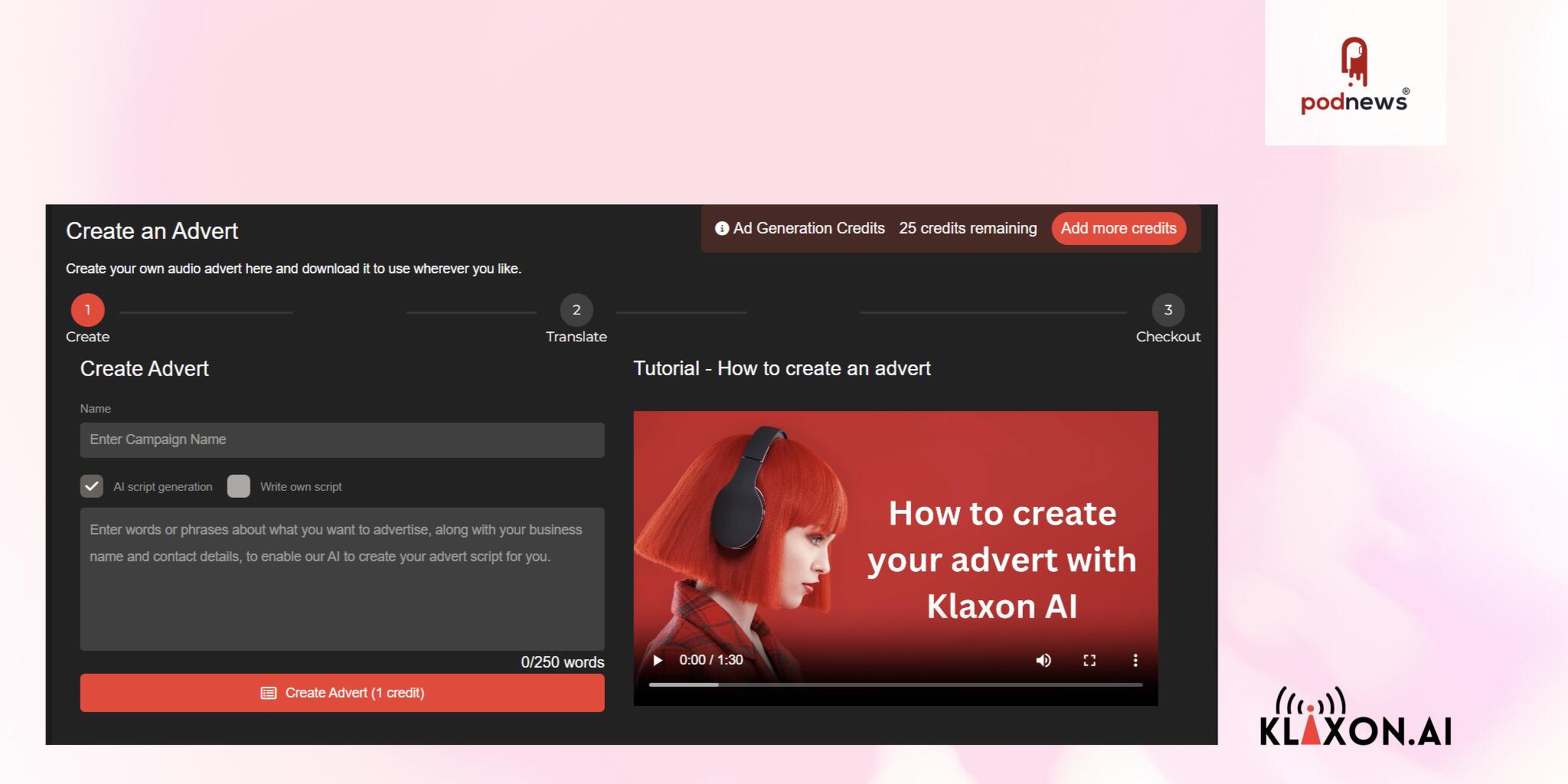Click the 'Create an Advert' page title
1568x784 pixels.
tap(152, 231)
